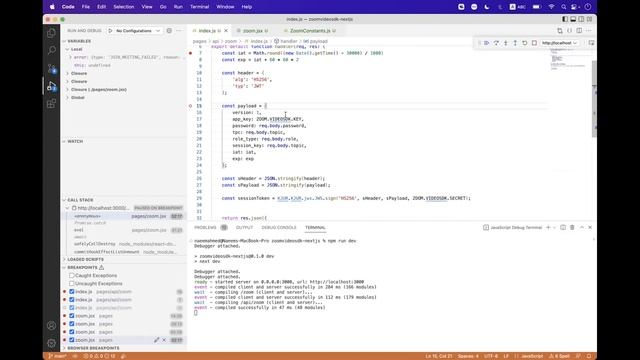Viewport: 640px width, 360px height.
Task: Toggle the highlighted last zoom.jsx breakpoint checkbox
Action: click(x=72, y=340)
